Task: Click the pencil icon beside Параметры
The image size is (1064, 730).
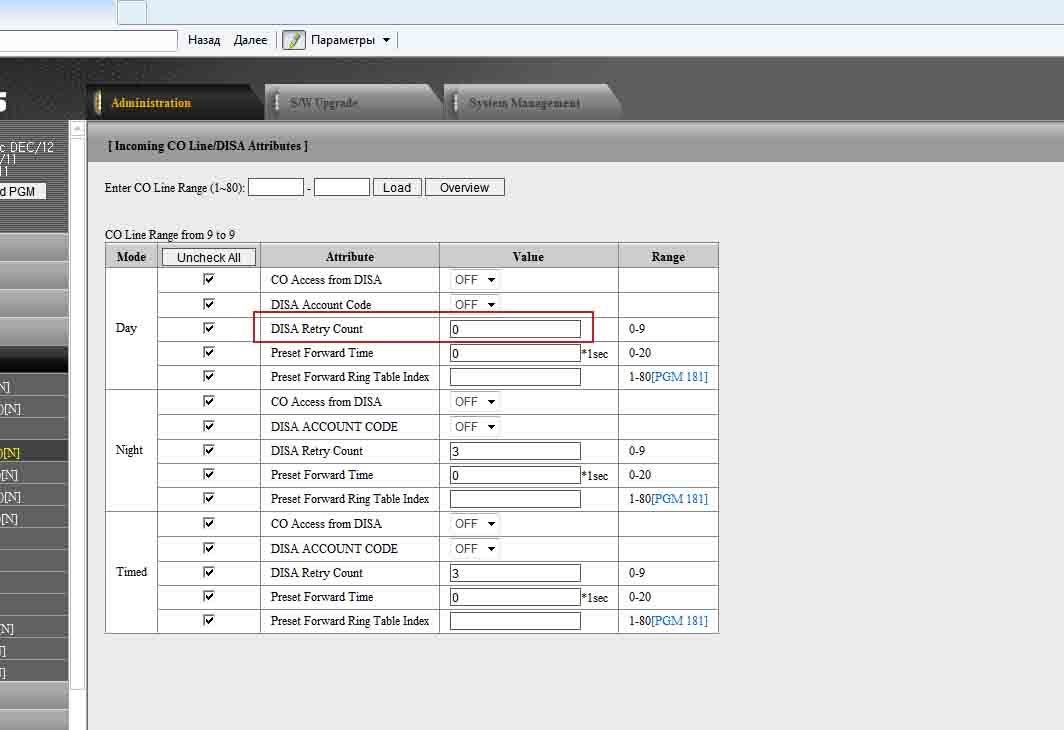Action: [x=293, y=40]
